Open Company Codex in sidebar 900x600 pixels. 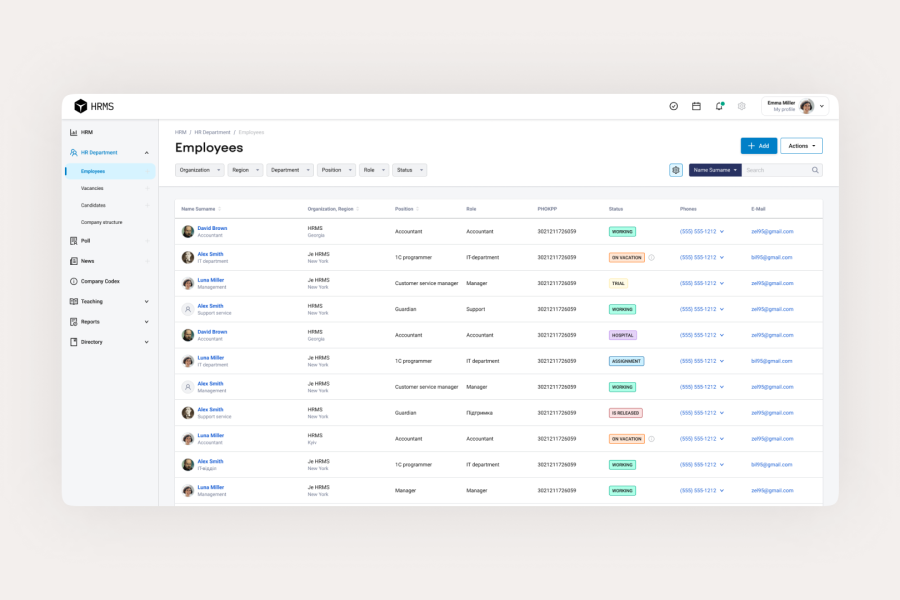[100, 281]
